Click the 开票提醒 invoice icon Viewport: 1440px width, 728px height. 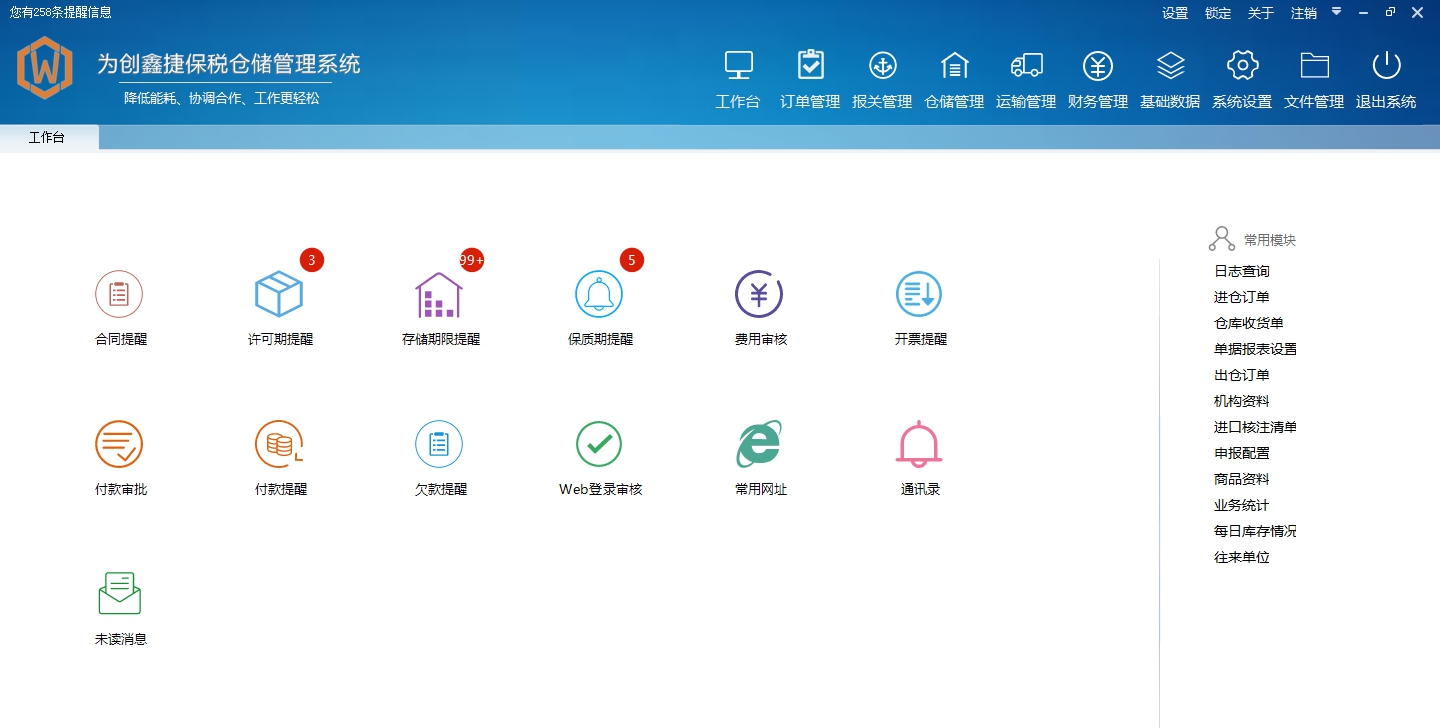point(919,295)
